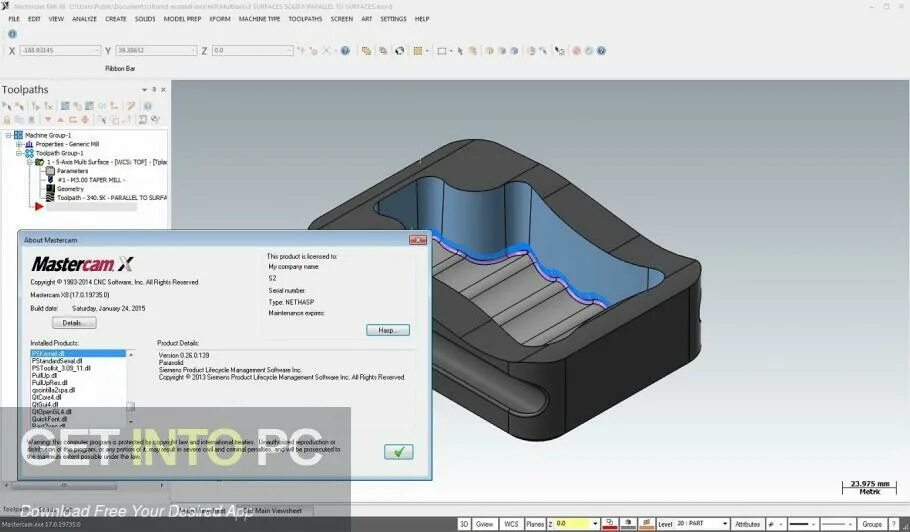Select PullUp.dll in Installed Products list
The image size is (910, 532).
pos(44,375)
